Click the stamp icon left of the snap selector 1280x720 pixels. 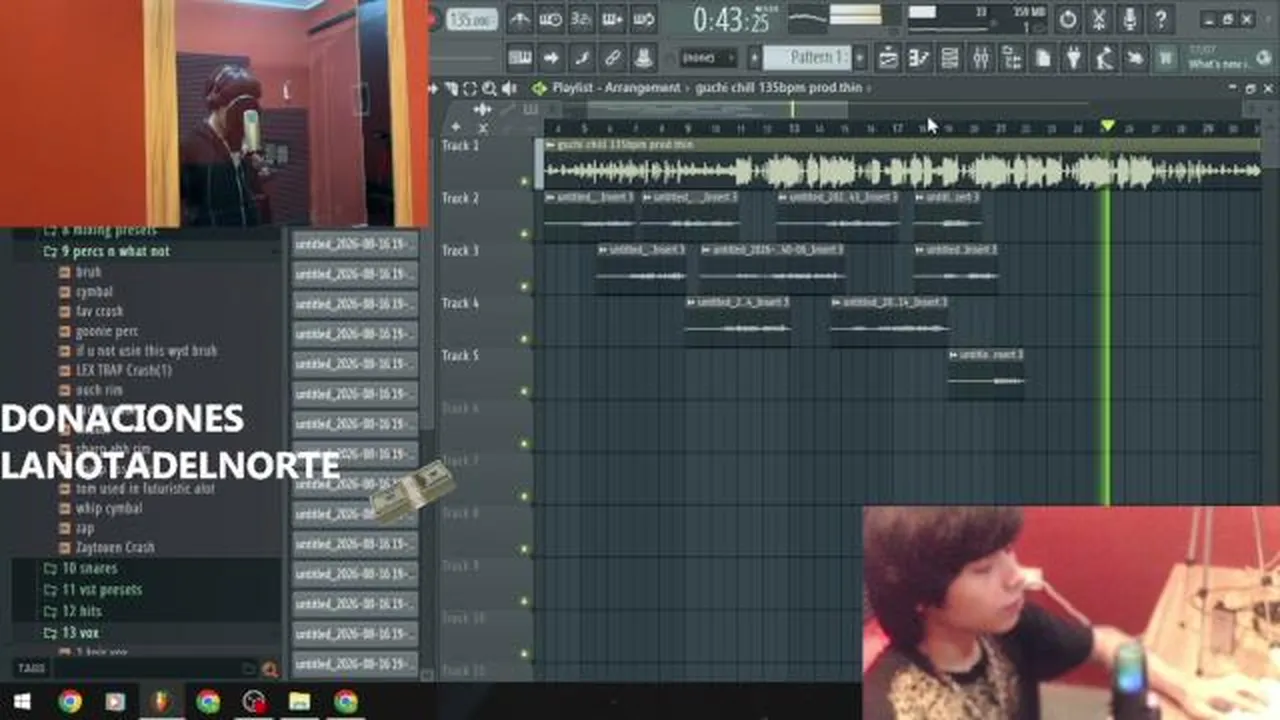pos(643,58)
